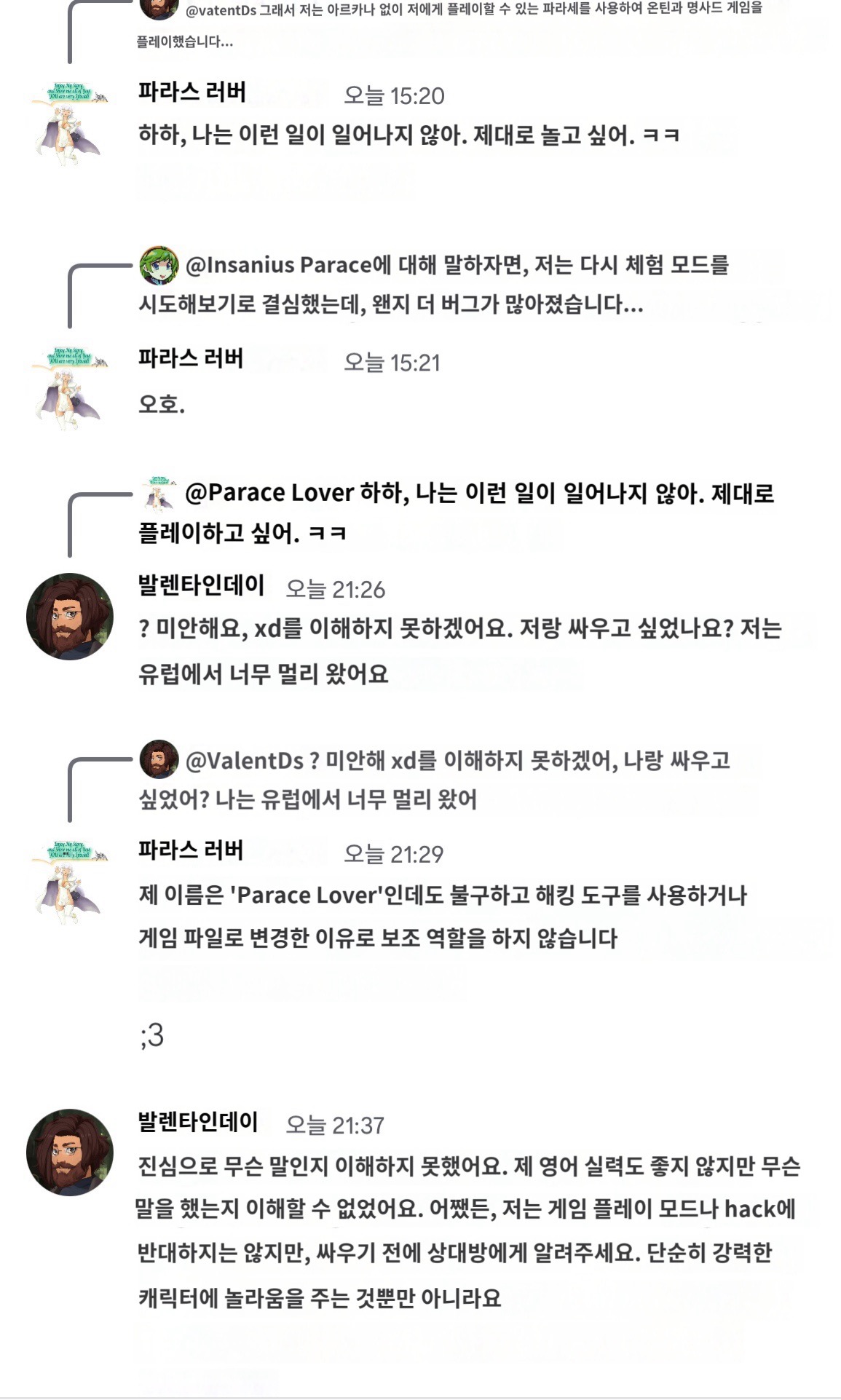The width and height of the screenshot is (841, 1400).
Task: Open 발렌타인데이's bearded avatar at the 21:26 message
Action: [x=70, y=616]
